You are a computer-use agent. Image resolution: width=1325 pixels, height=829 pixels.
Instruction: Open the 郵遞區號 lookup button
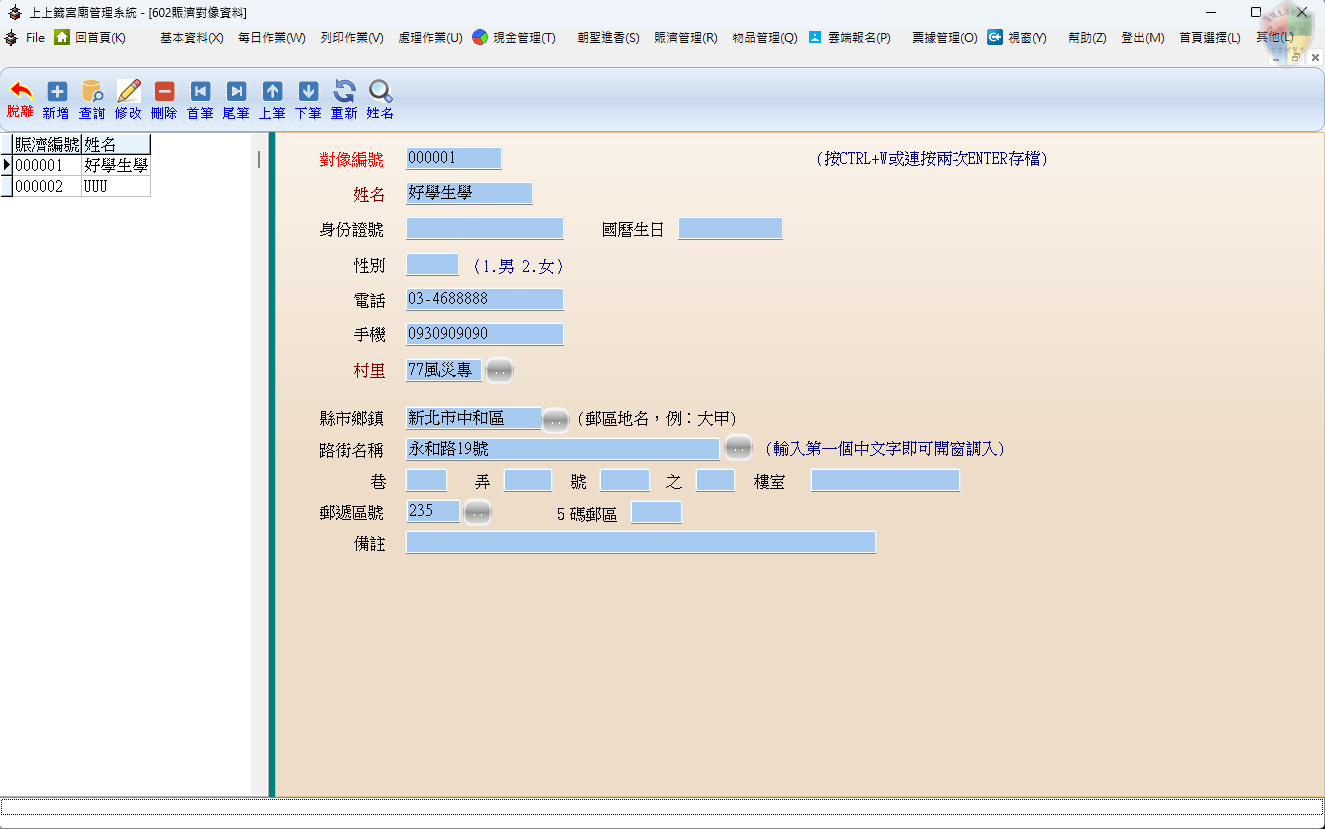(x=478, y=513)
